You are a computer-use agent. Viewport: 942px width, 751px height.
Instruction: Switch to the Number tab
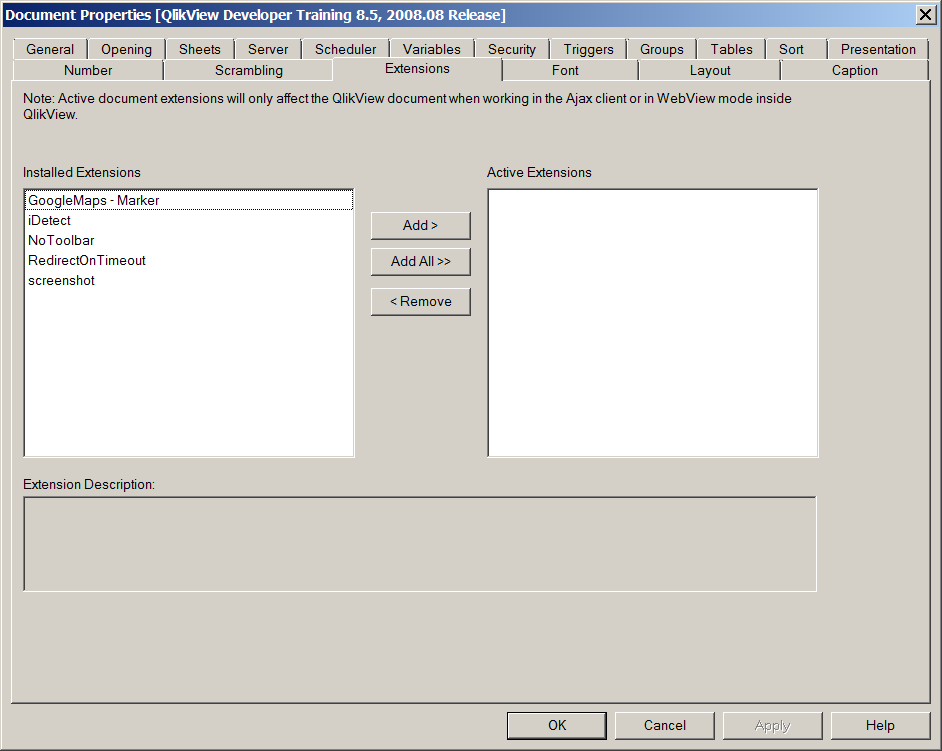click(88, 70)
